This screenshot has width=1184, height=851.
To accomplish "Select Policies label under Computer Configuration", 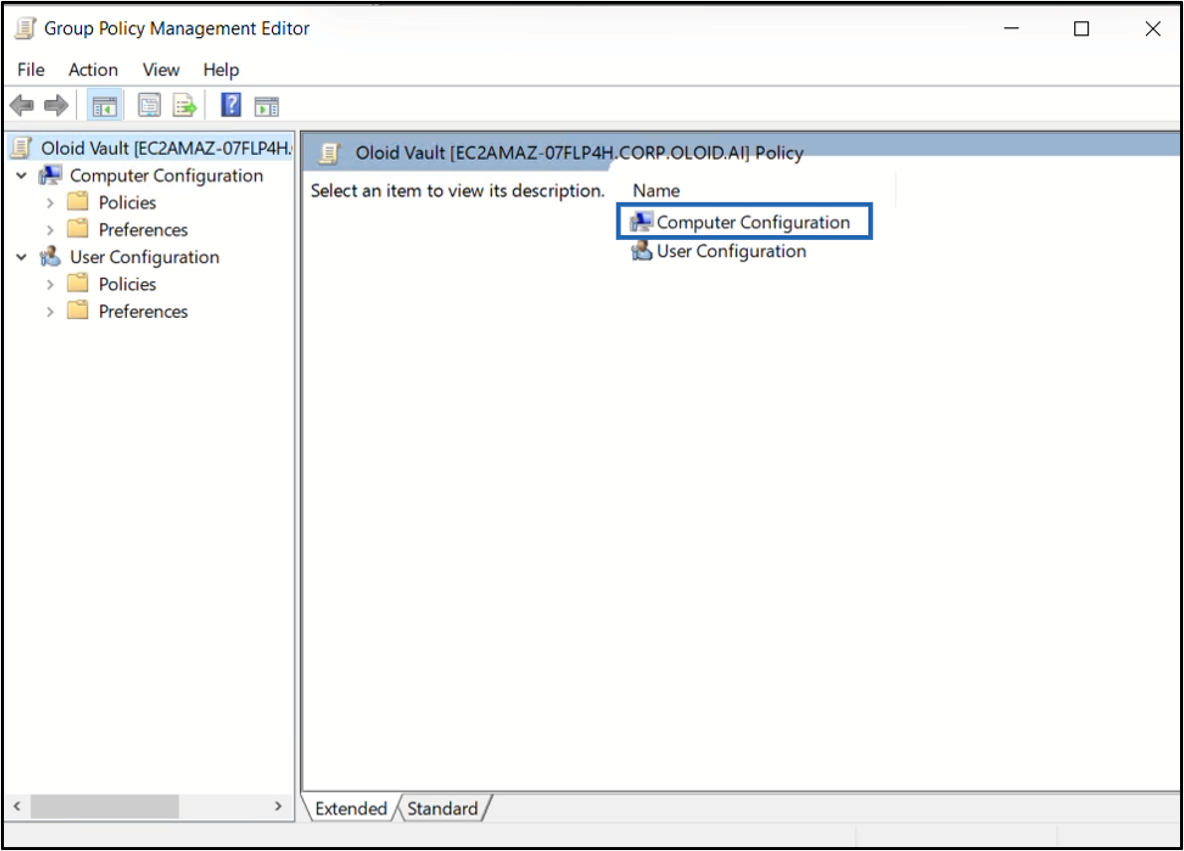I will click(128, 202).
